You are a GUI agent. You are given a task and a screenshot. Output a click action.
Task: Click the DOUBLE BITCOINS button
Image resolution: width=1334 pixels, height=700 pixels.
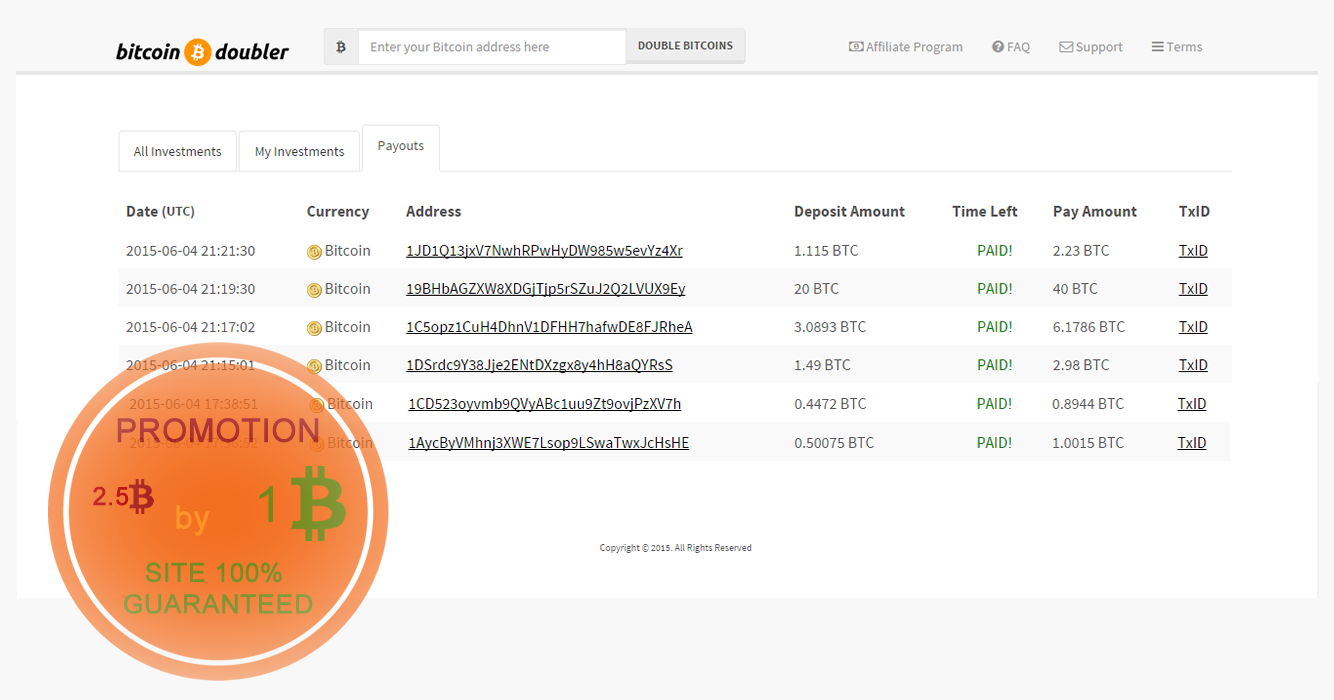685,46
